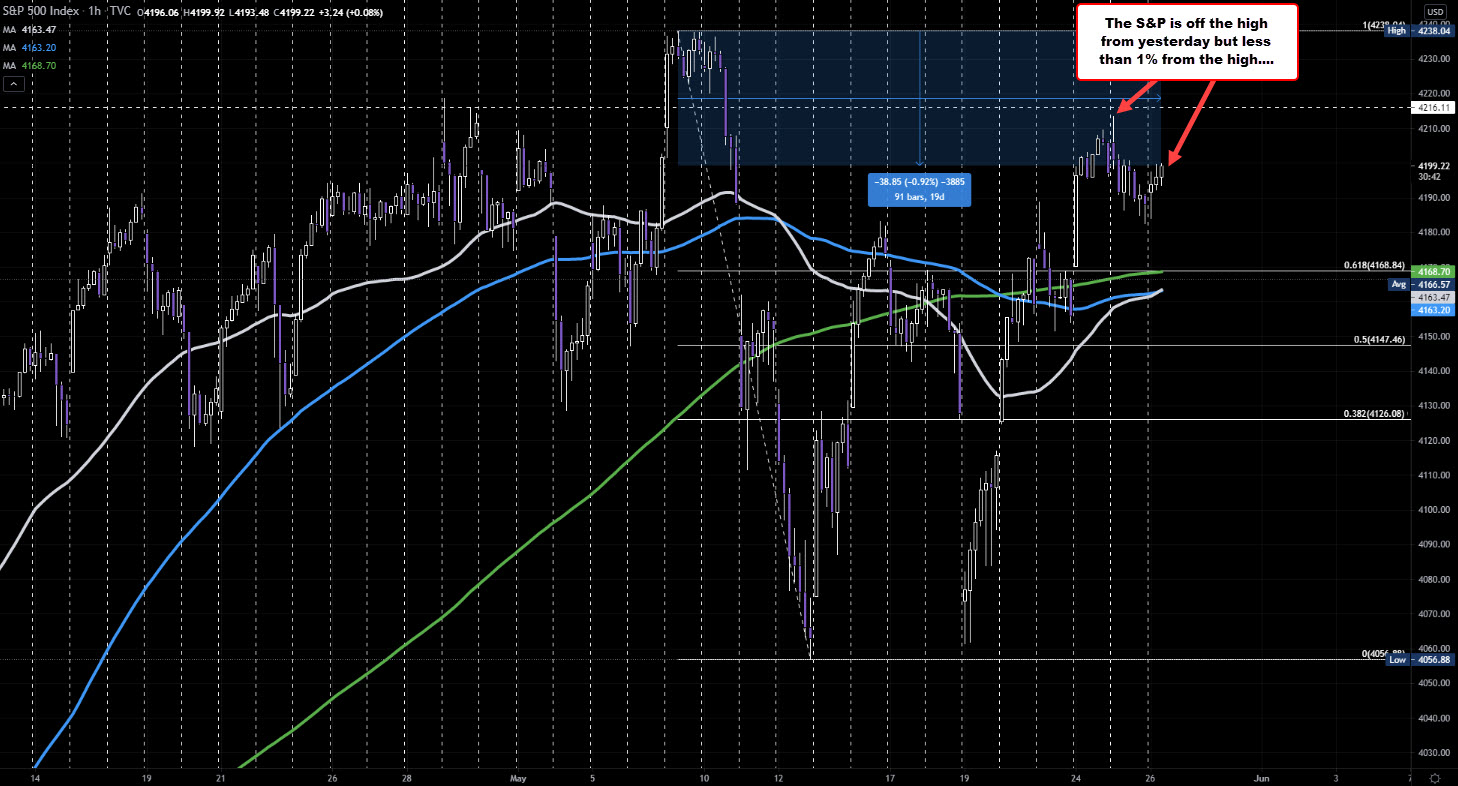Click the current price 4199.22 axis label

click(x=1432, y=166)
